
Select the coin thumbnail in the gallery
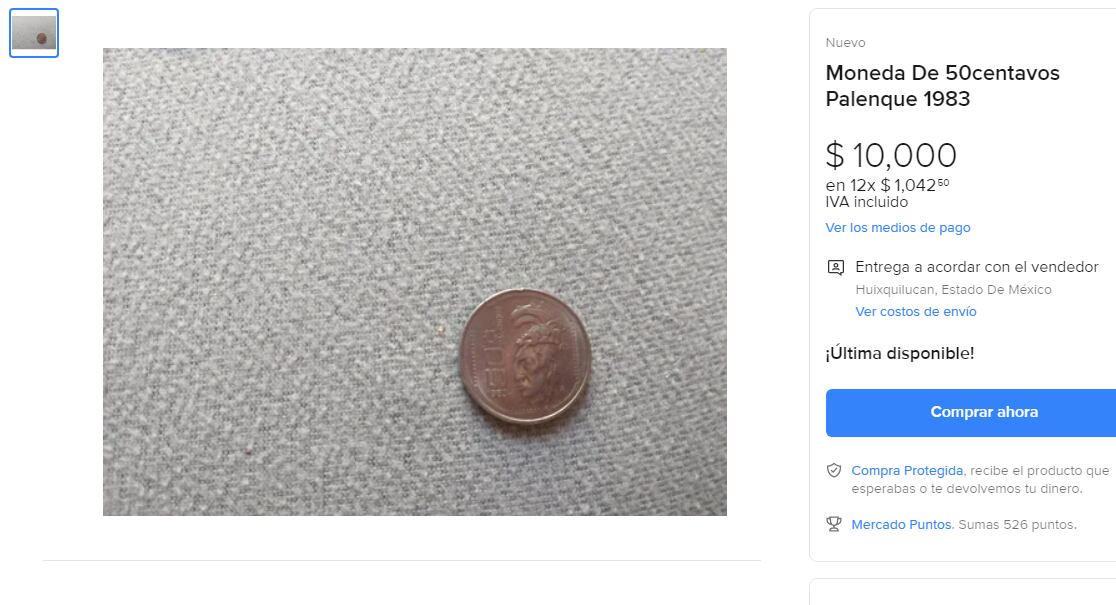click(34, 33)
